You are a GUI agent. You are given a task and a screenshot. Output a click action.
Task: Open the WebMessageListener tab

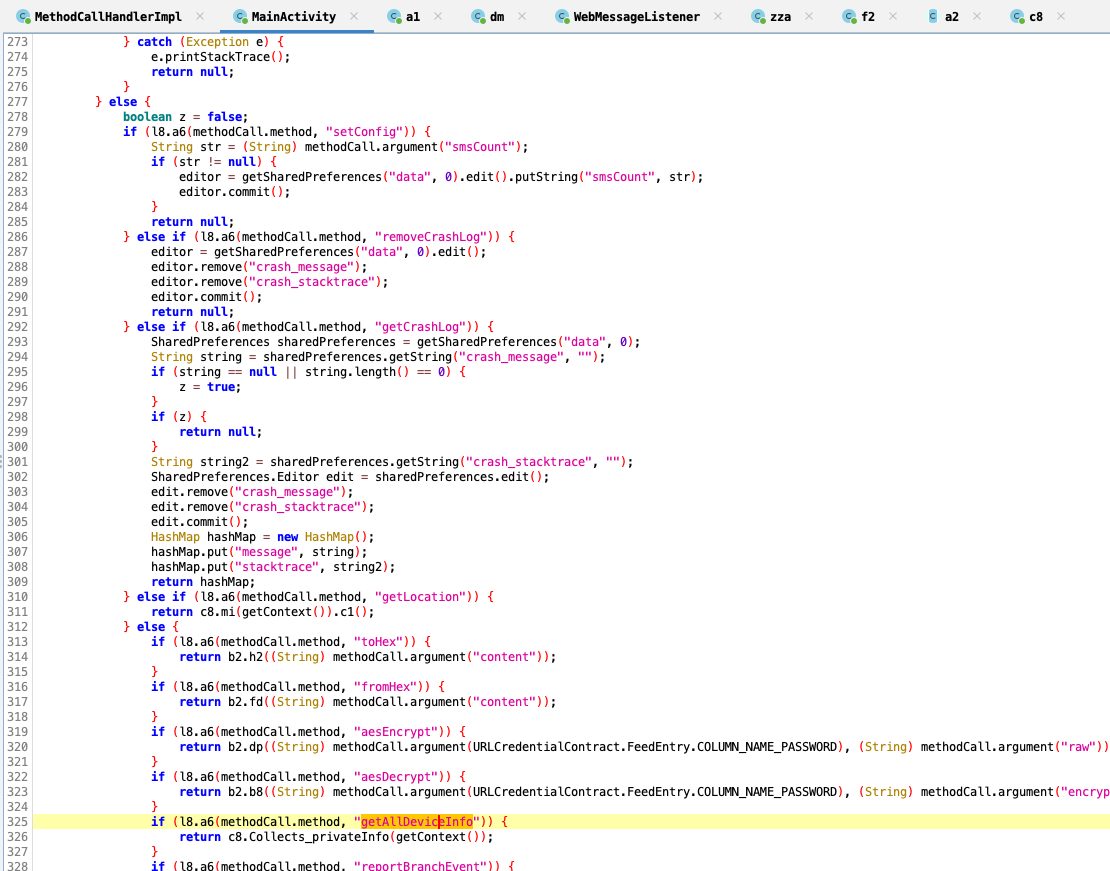pos(636,16)
